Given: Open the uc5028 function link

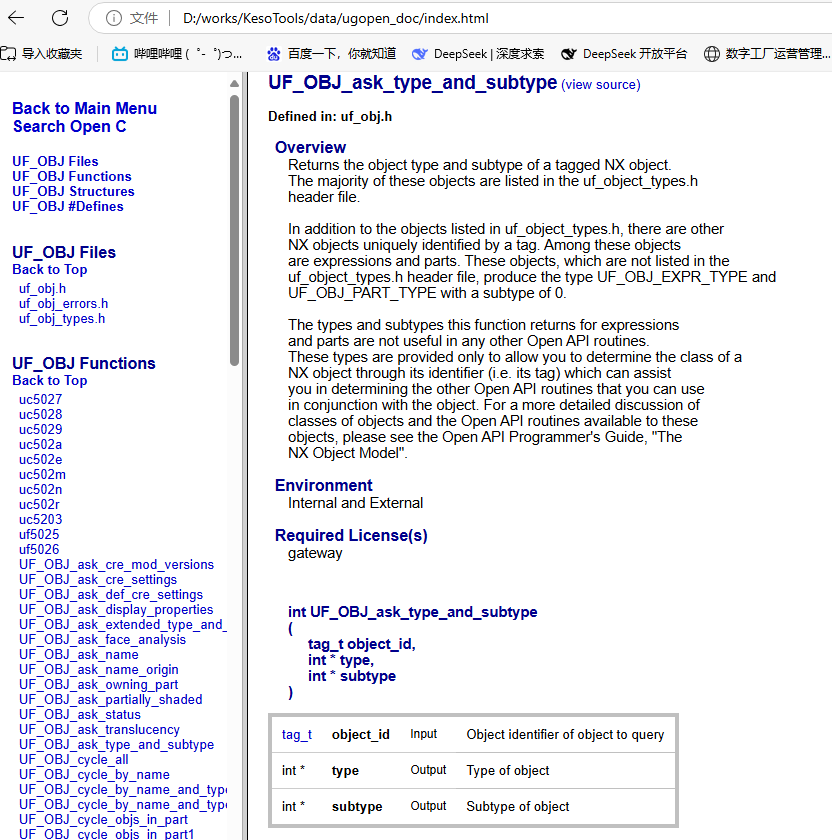Looking at the screenshot, I should (40, 415).
